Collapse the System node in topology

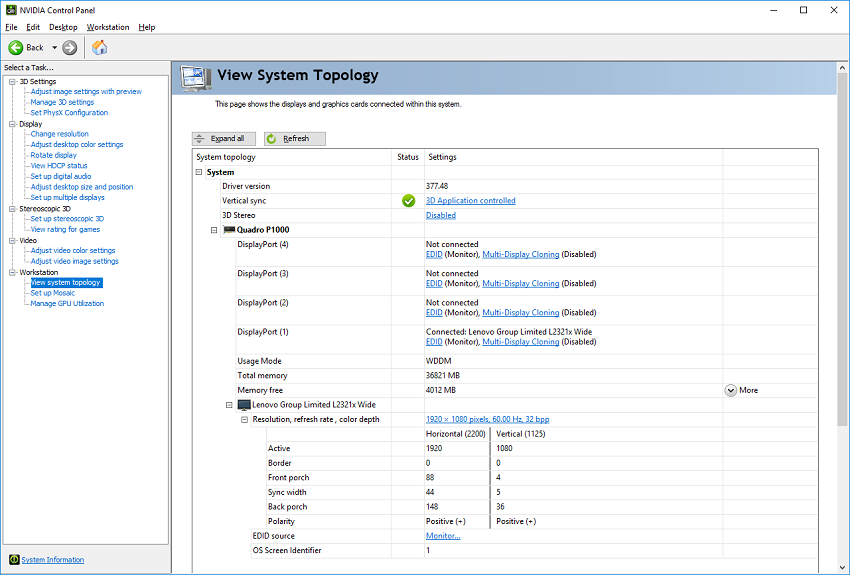point(199,172)
